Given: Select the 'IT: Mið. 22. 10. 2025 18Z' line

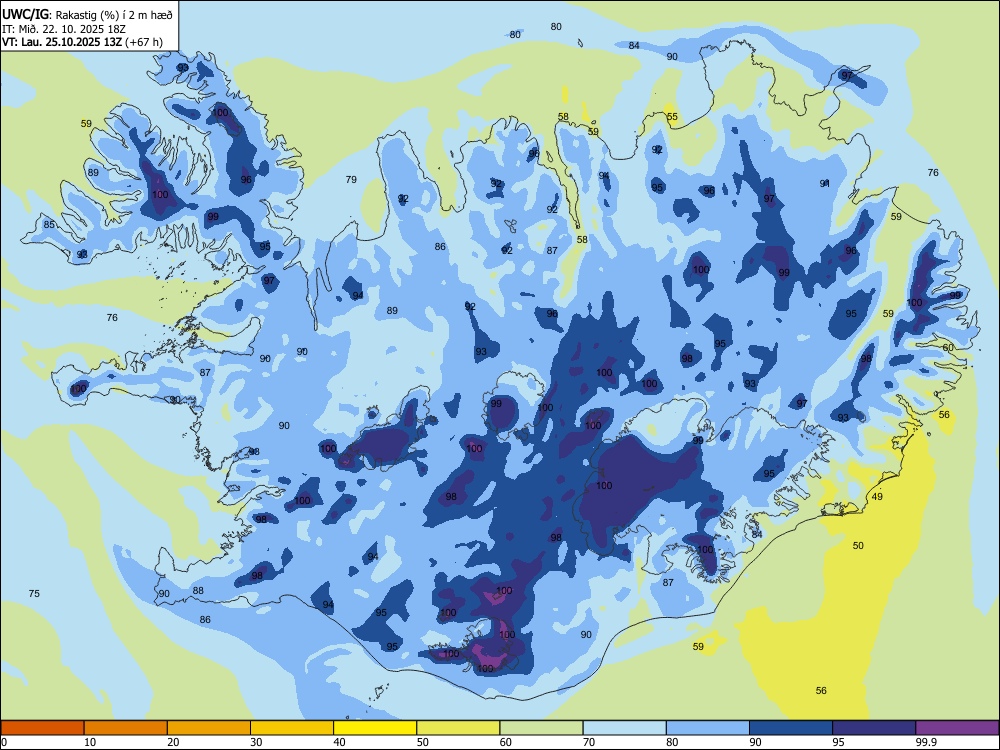Looking at the screenshot, I should coord(64,29).
